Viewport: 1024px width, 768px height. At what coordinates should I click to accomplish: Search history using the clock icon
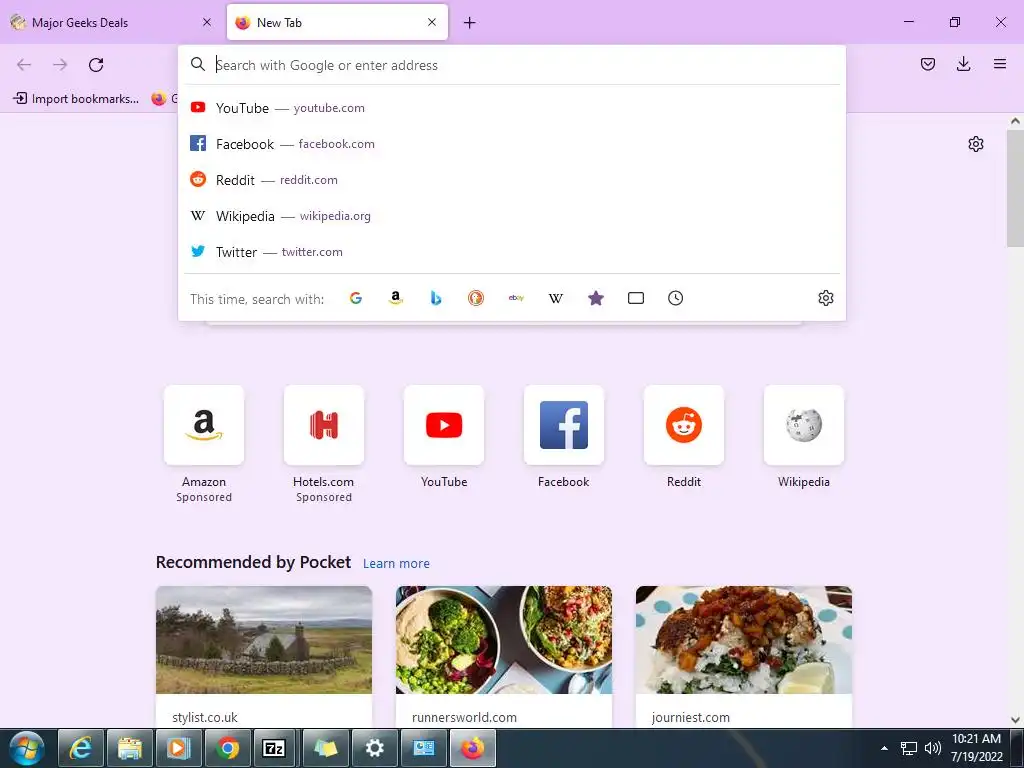[x=675, y=298]
